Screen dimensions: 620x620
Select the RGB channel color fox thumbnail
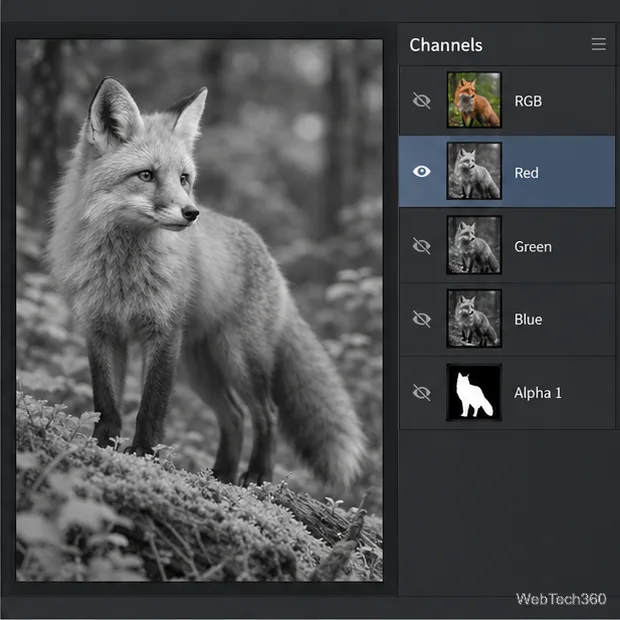(x=474, y=100)
